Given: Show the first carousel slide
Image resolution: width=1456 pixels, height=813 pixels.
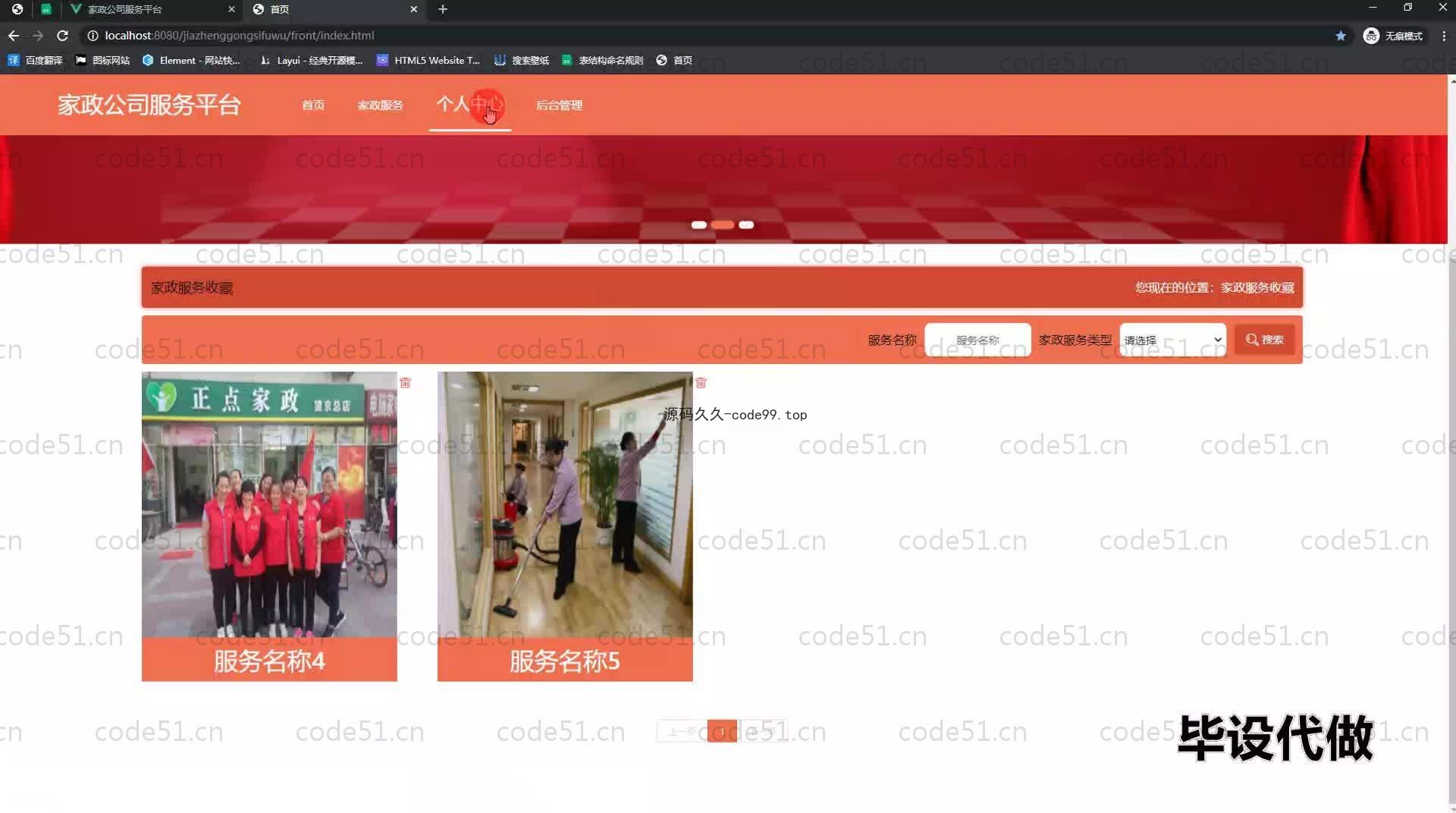Looking at the screenshot, I should pos(699,224).
